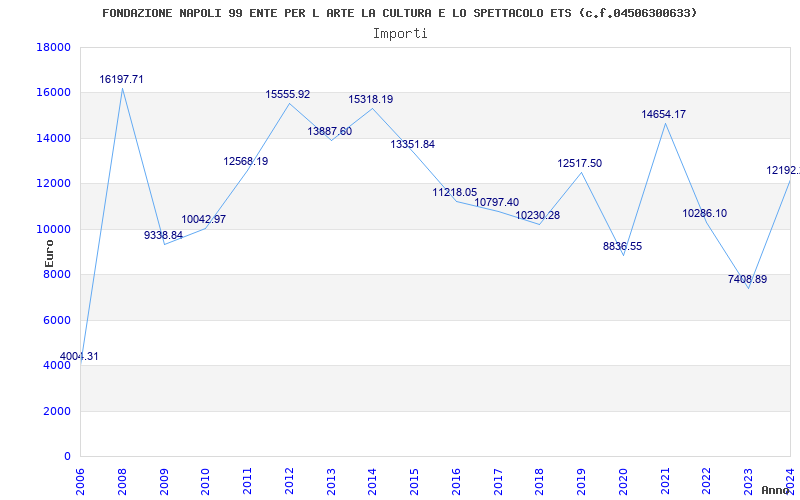Click the 2012 x-axis year label
The image size is (800, 500).
coord(289,482)
